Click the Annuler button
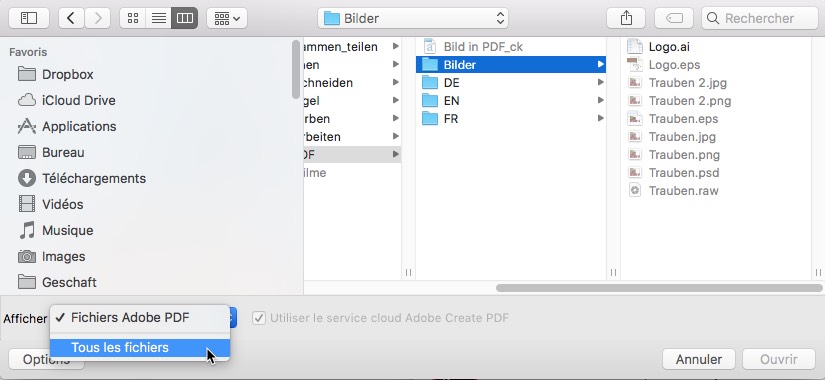This screenshot has height=380, width=825. (699, 359)
